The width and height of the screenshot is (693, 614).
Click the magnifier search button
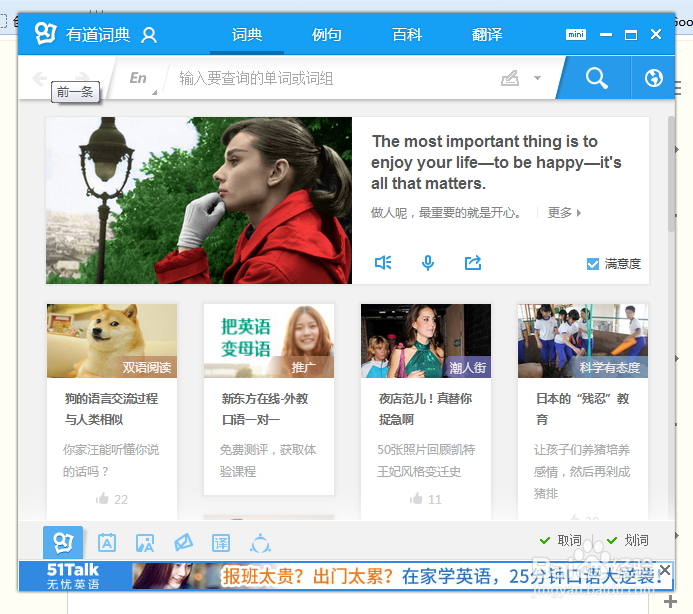[596, 78]
